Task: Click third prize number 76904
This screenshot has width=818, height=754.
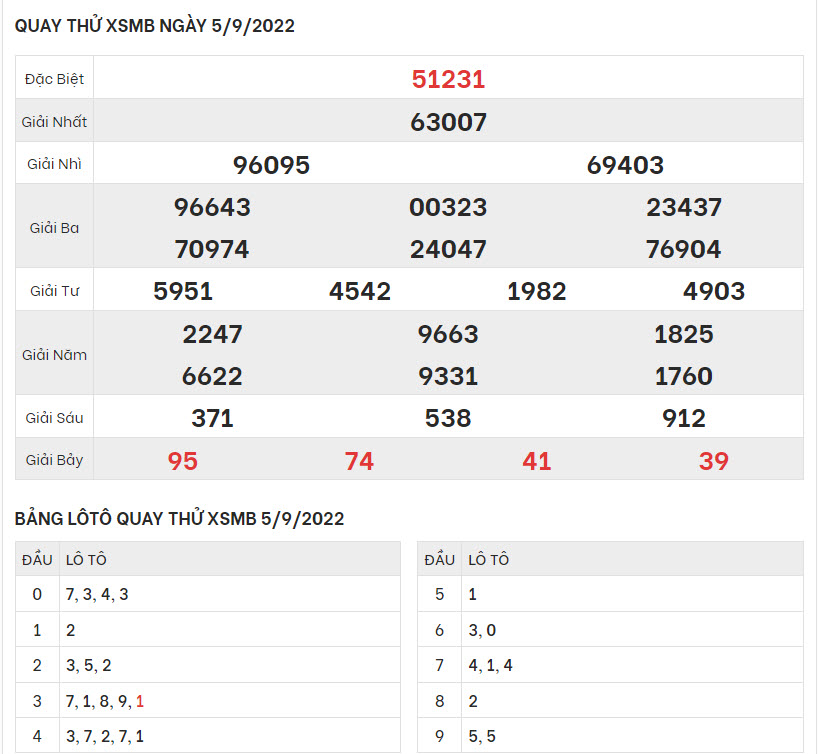Action: coord(684,249)
